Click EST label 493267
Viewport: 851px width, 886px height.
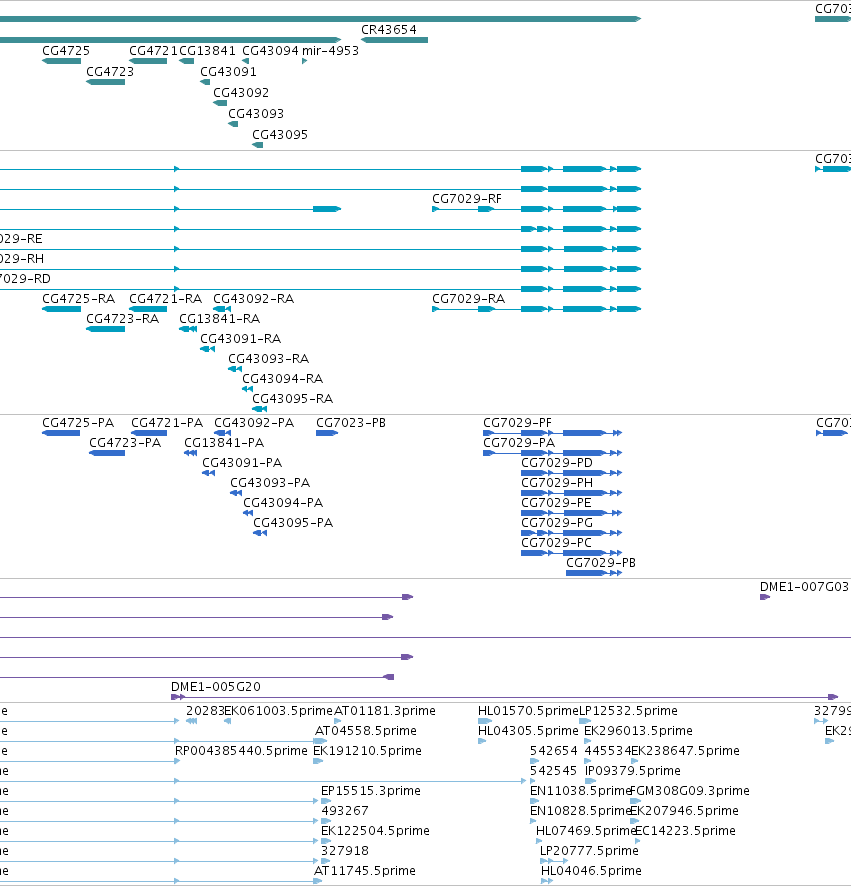(345, 810)
